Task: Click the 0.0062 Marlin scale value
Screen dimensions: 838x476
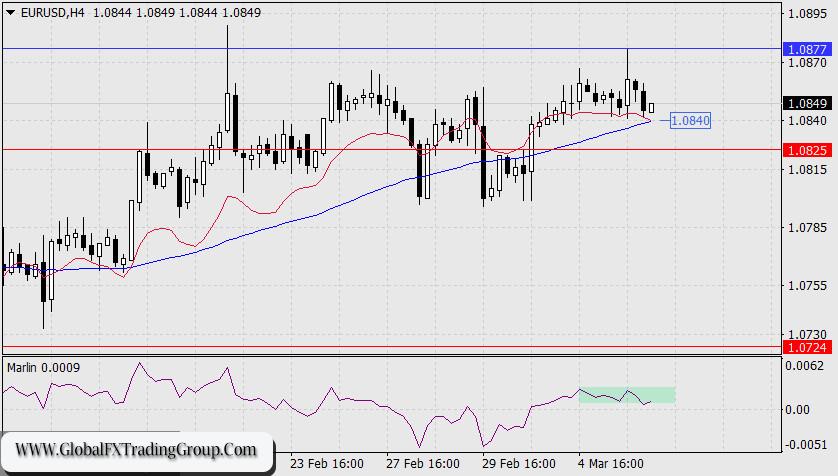Action: pyautogui.click(x=804, y=366)
